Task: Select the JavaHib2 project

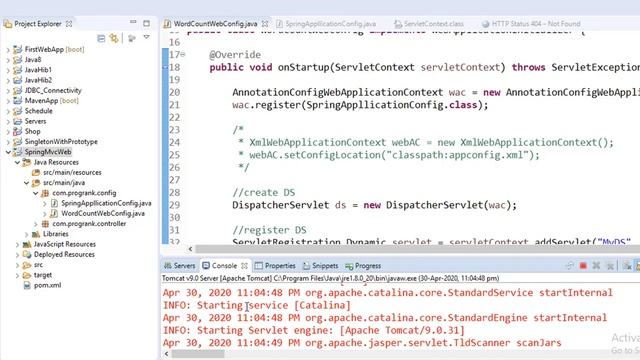Action: [x=38, y=80]
